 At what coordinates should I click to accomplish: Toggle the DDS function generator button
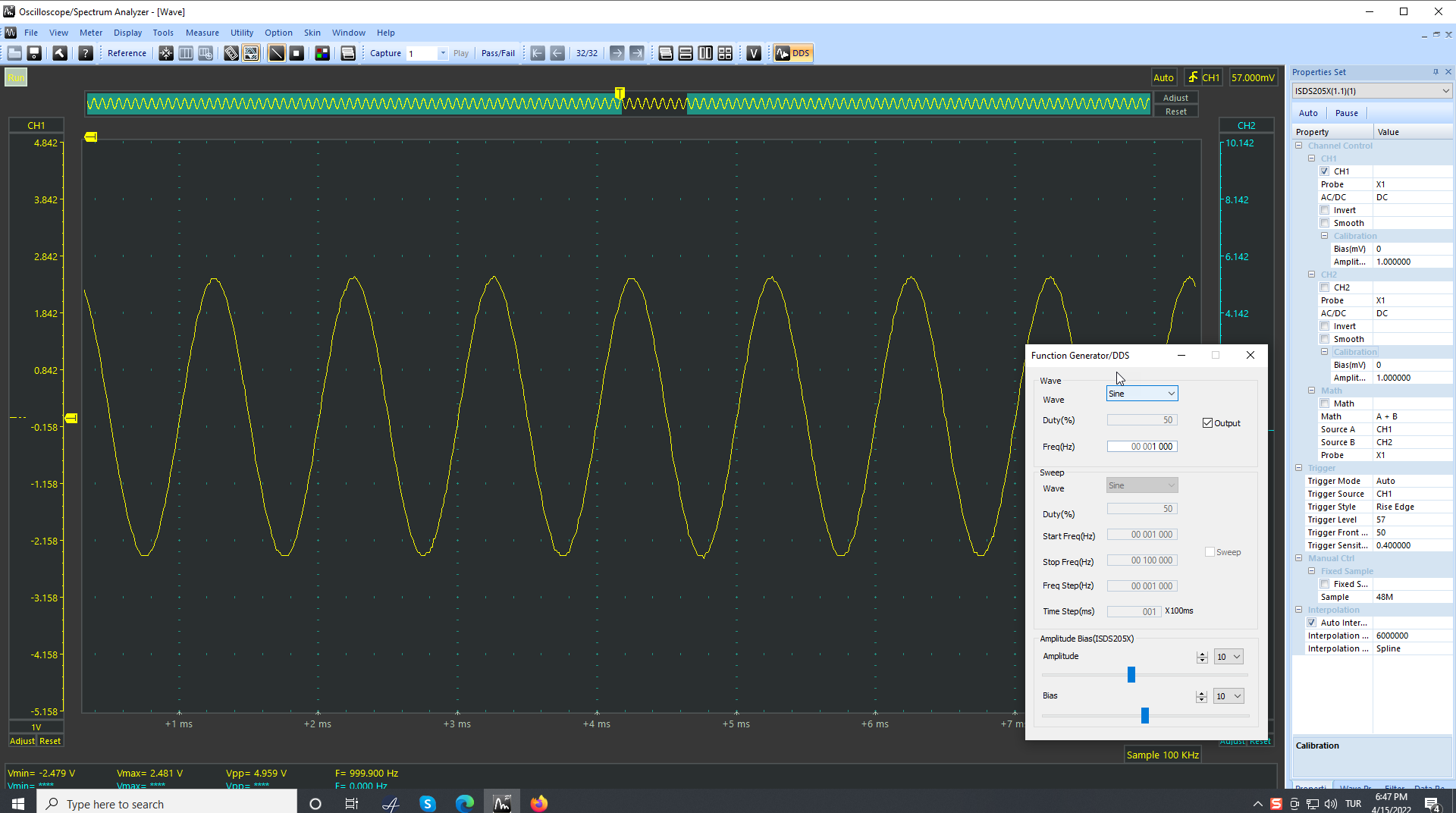click(x=792, y=53)
